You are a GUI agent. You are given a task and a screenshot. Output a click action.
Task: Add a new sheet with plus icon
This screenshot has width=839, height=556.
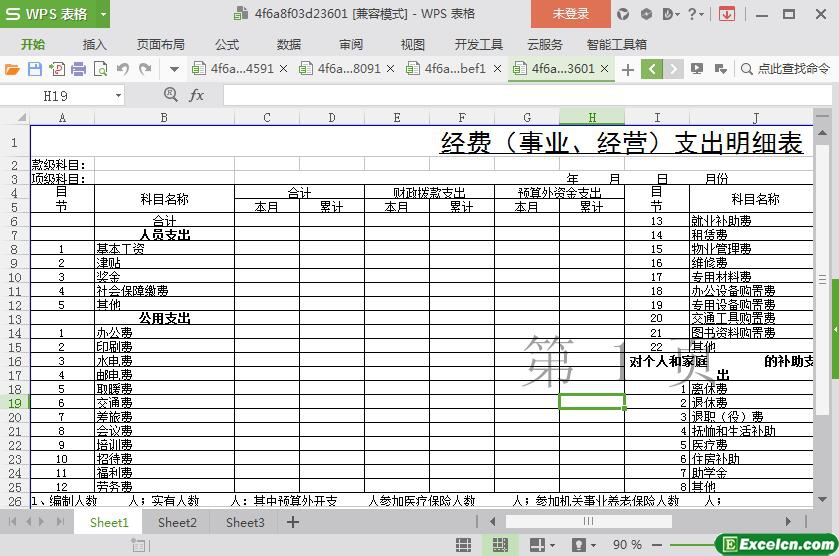click(x=293, y=522)
